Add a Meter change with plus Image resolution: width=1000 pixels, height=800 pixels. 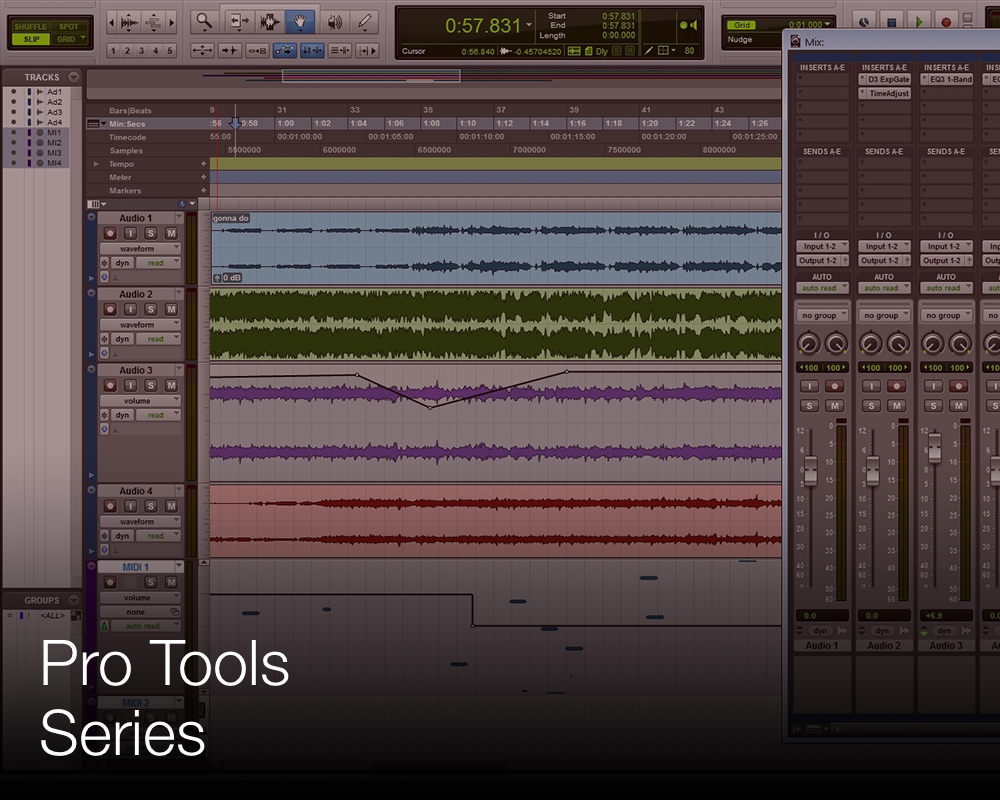[203, 177]
